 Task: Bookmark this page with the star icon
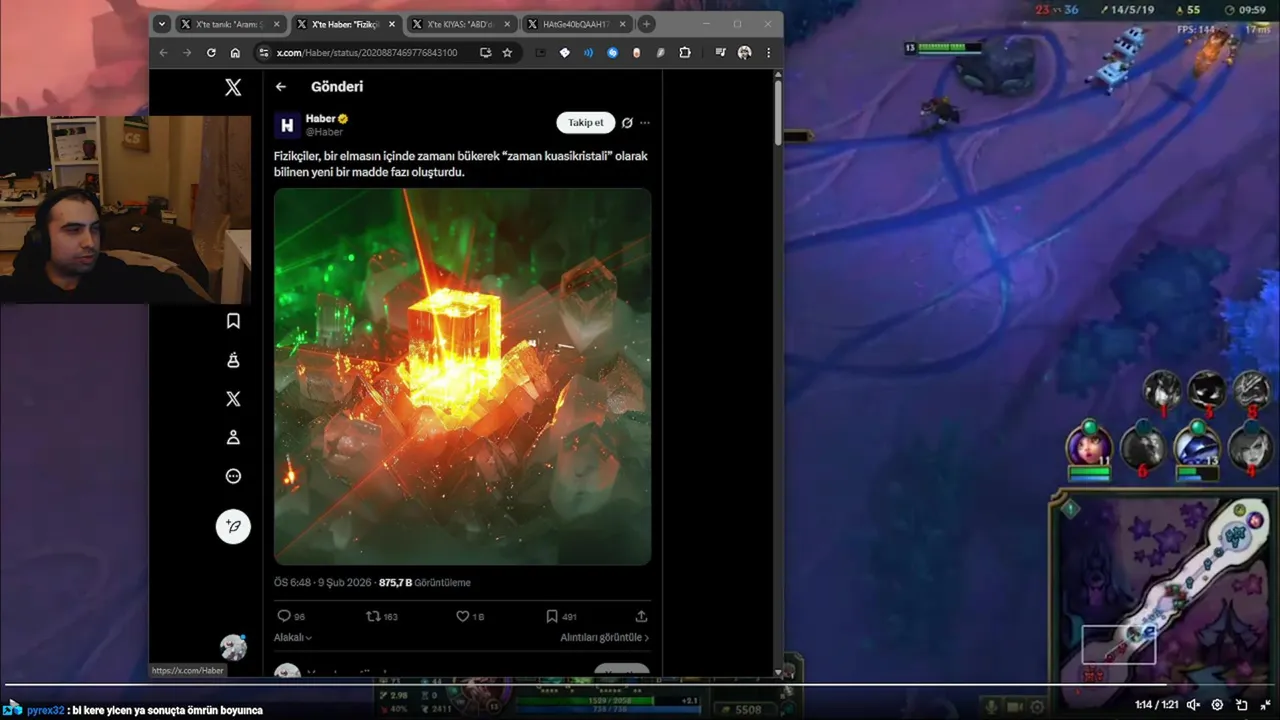(x=507, y=53)
